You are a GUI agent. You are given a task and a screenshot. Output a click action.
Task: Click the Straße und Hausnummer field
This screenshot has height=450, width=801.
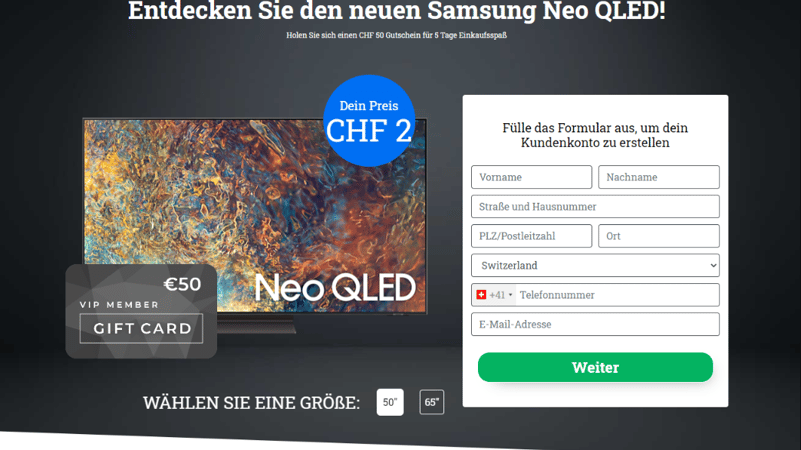tap(595, 206)
